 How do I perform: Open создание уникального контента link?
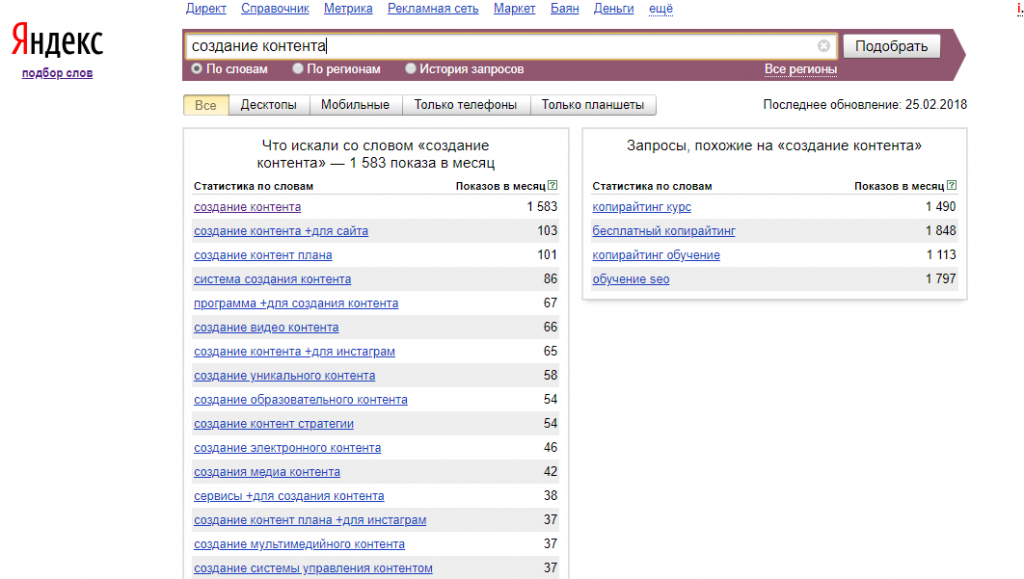tap(285, 376)
